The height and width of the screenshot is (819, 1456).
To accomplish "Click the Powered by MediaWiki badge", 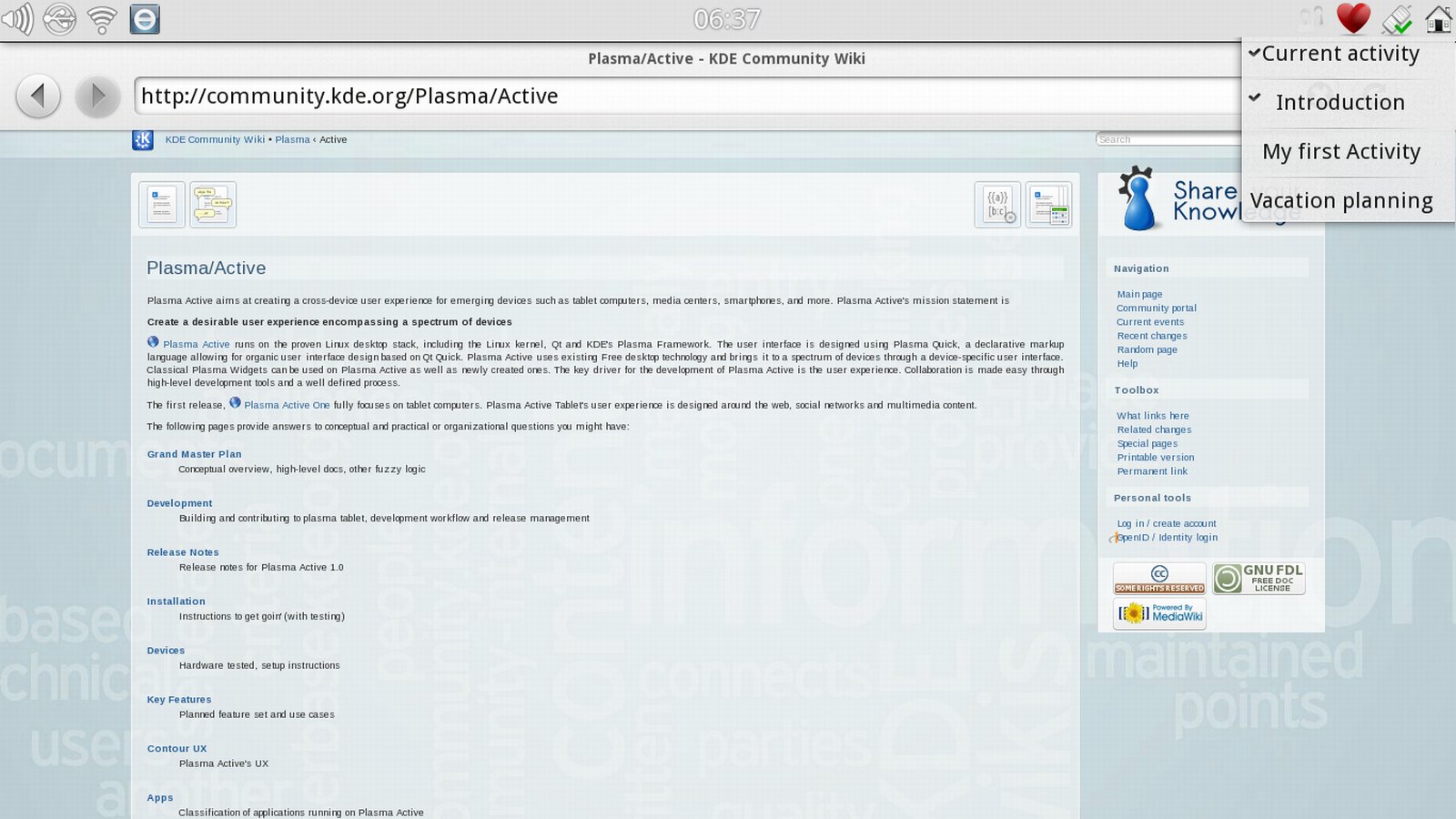I will [1159, 613].
